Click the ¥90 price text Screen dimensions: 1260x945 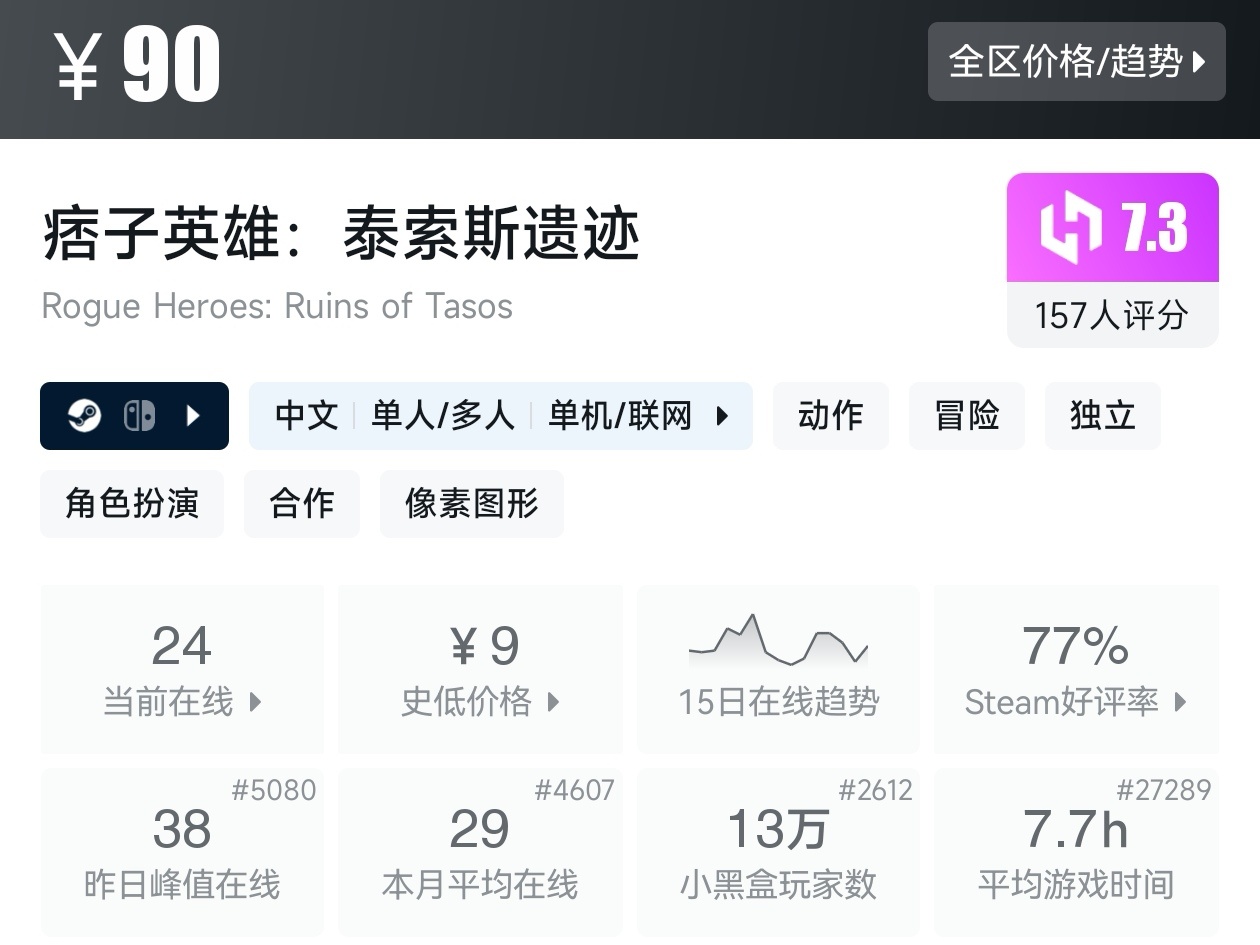click(x=137, y=65)
